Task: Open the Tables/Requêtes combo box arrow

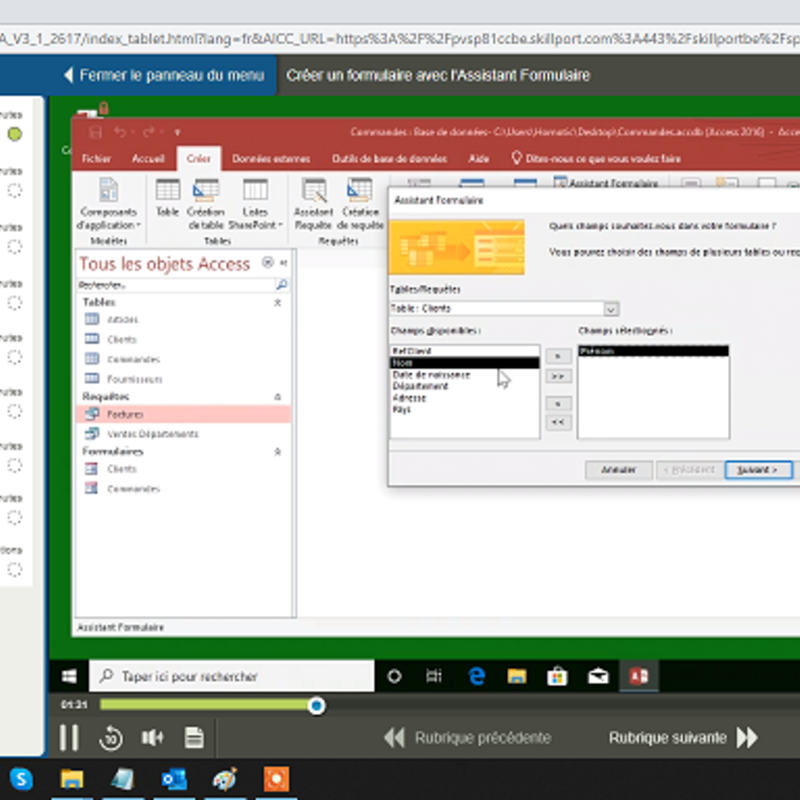Action: [x=611, y=309]
